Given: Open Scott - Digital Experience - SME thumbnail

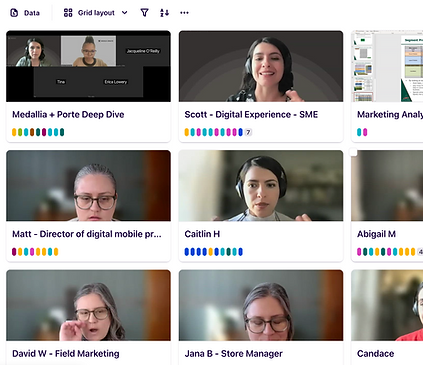Looking at the screenshot, I should (261, 66).
